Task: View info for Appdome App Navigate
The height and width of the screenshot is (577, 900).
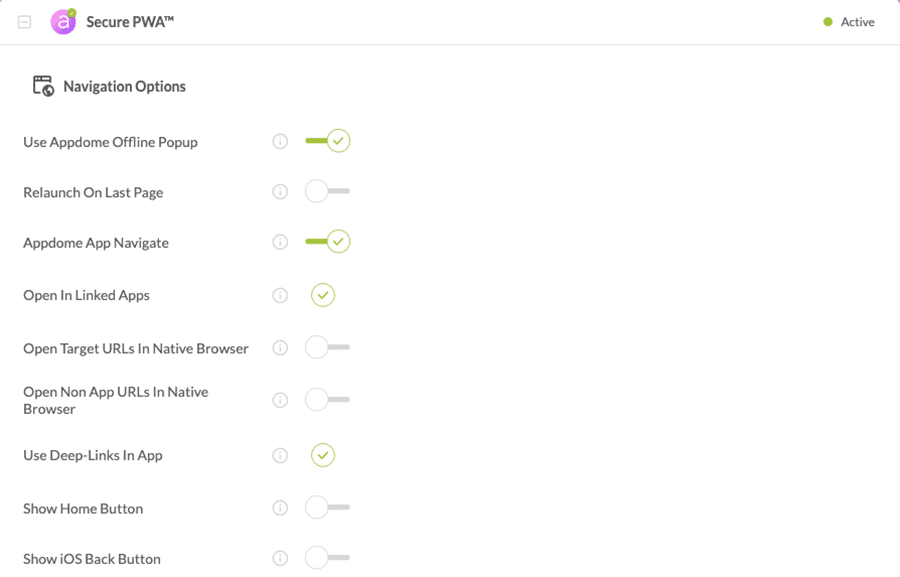Action: [x=280, y=242]
